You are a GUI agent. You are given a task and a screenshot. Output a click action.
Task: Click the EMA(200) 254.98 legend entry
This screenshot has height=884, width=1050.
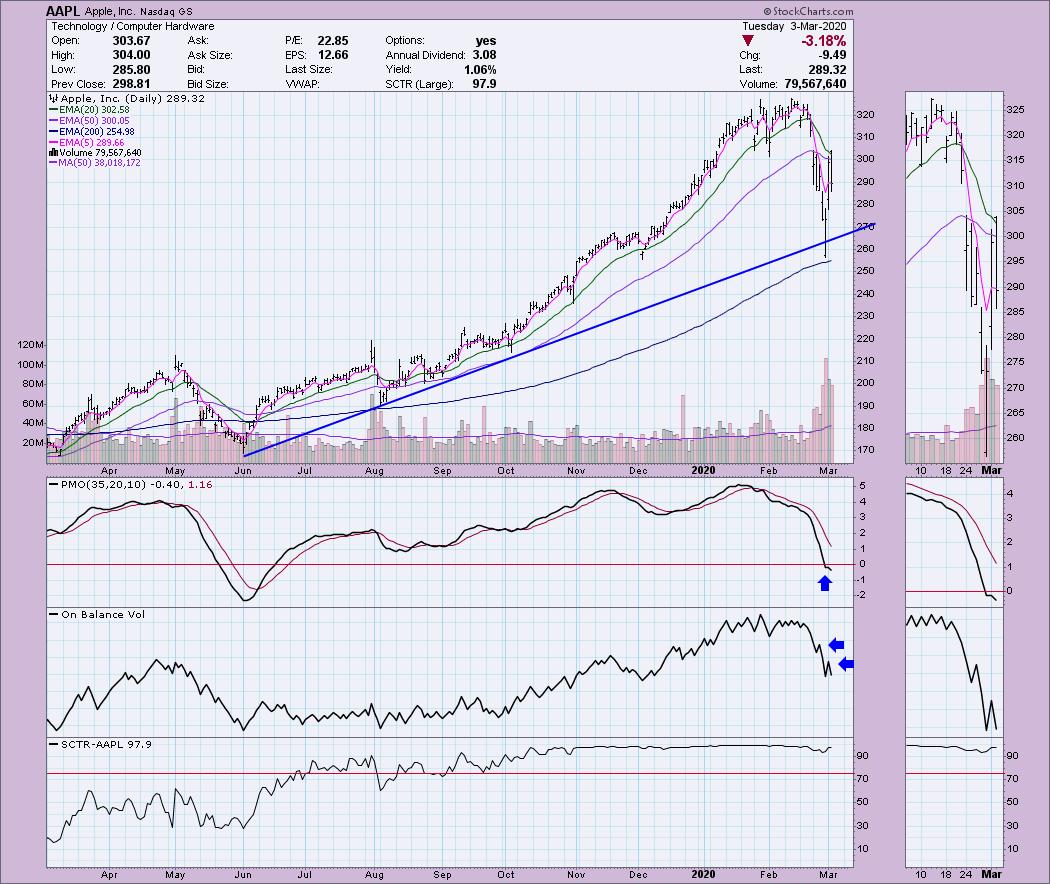point(92,132)
